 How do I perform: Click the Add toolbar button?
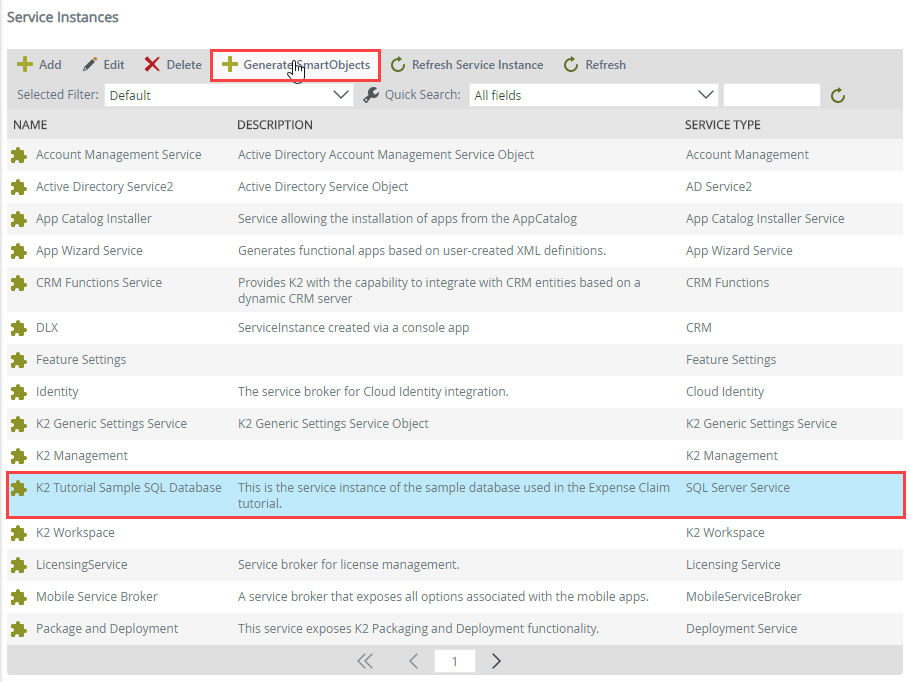39,65
